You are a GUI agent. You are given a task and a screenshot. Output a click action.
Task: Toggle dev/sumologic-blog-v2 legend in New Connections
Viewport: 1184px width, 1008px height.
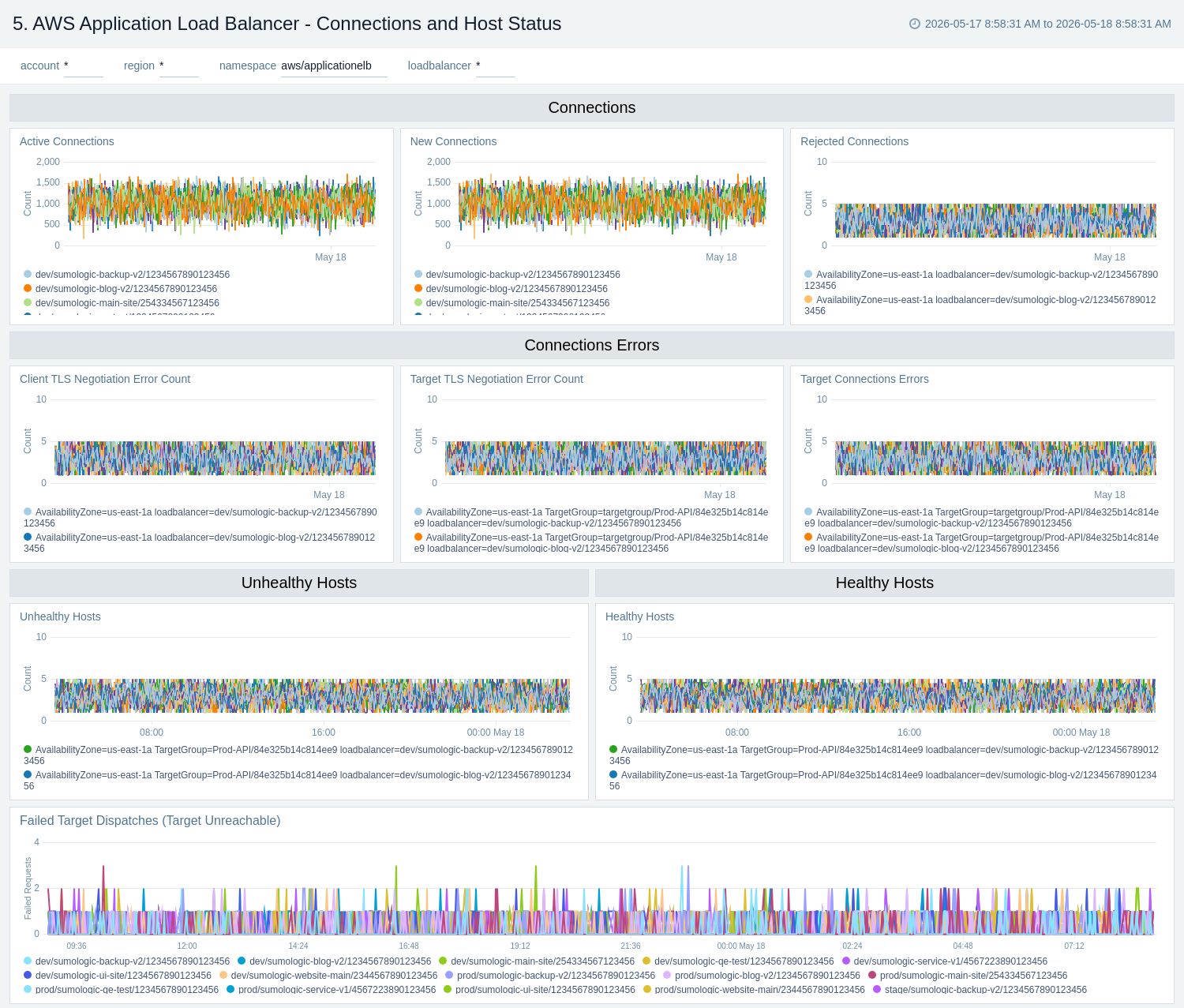pos(511,289)
